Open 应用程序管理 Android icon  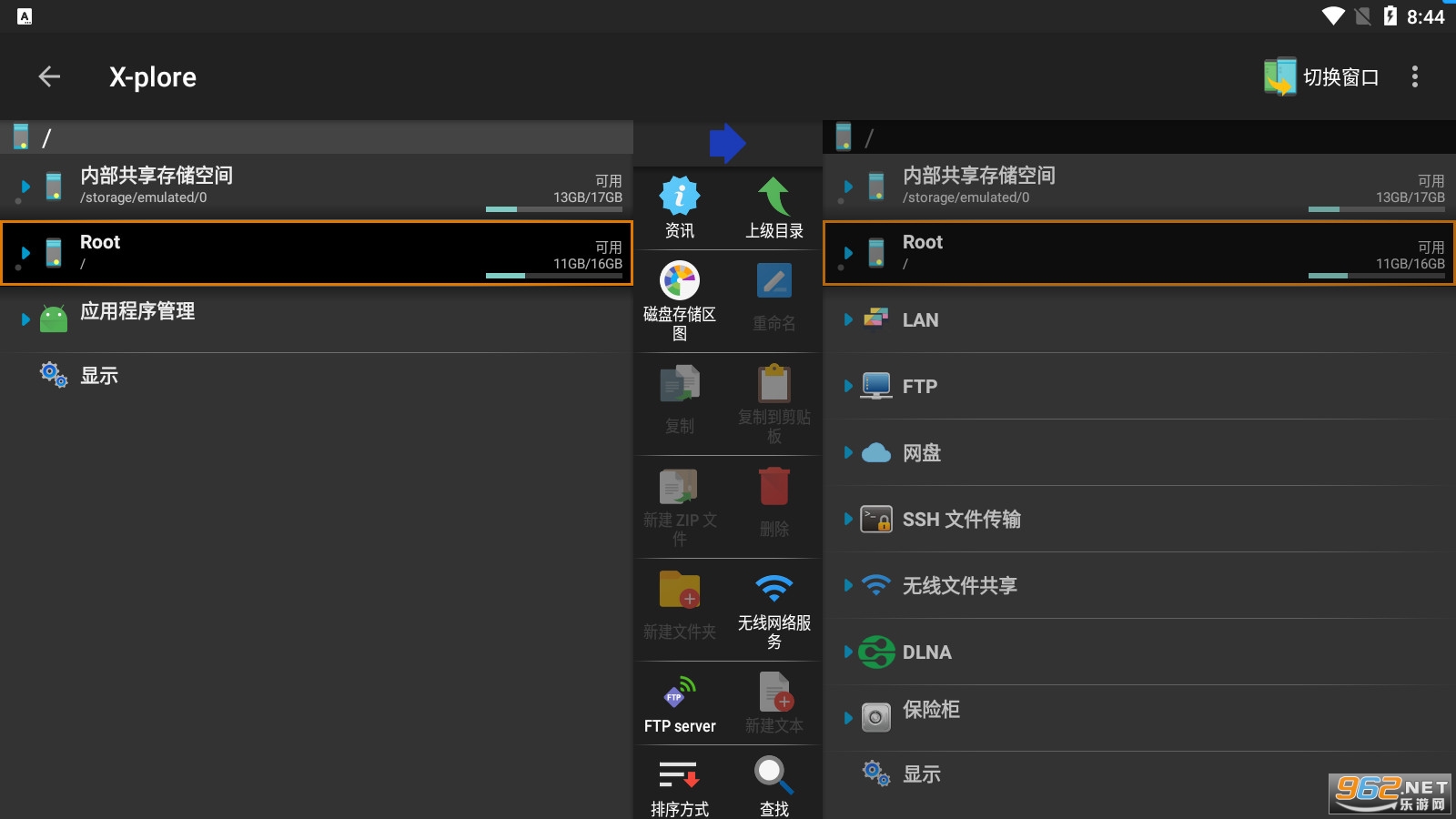(x=54, y=318)
